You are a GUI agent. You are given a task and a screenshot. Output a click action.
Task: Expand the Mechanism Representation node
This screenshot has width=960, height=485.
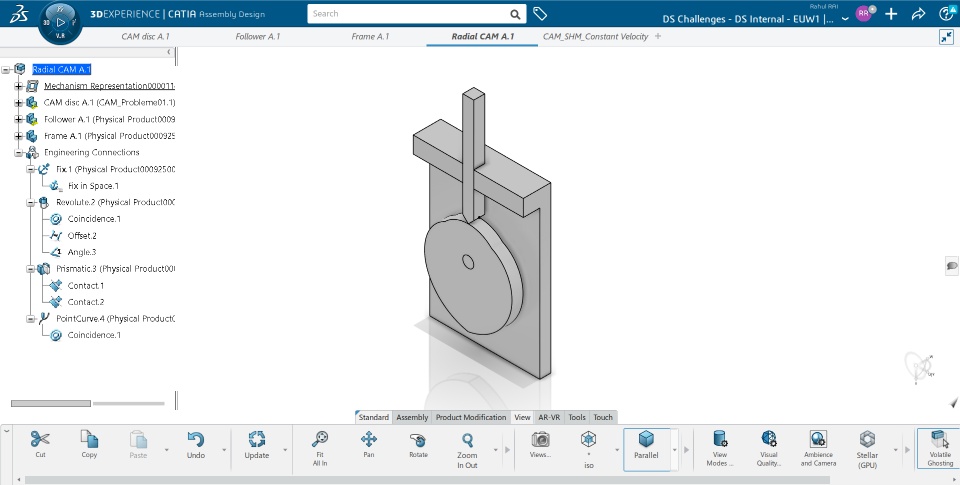click(18, 86)
